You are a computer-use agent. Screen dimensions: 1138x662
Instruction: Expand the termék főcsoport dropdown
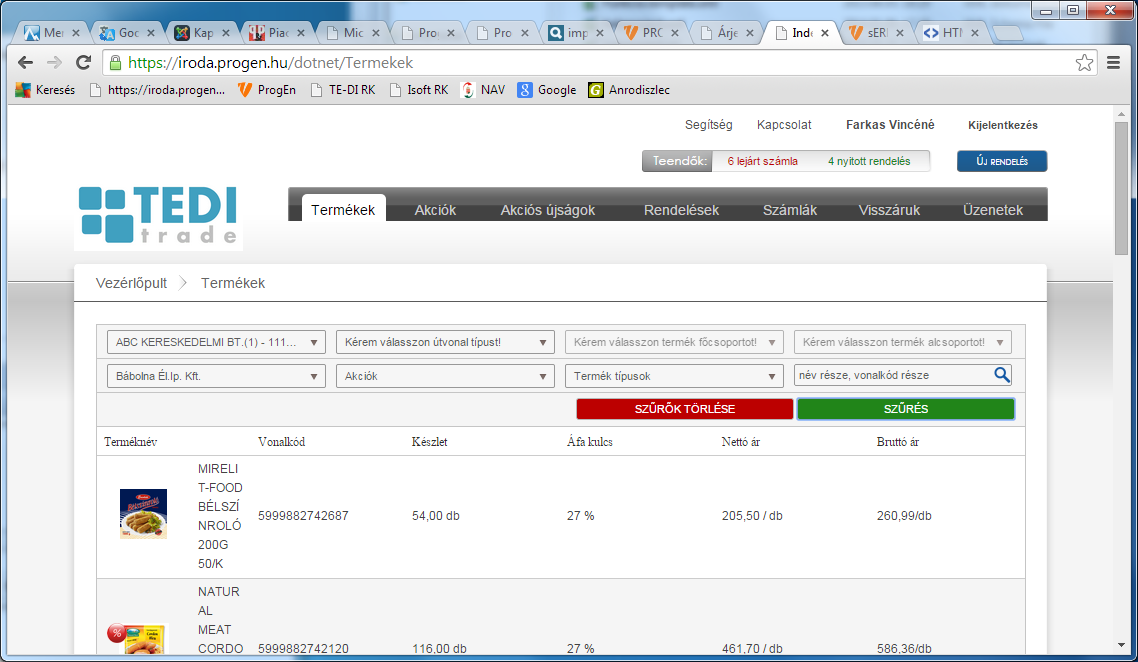pos(674,342)
